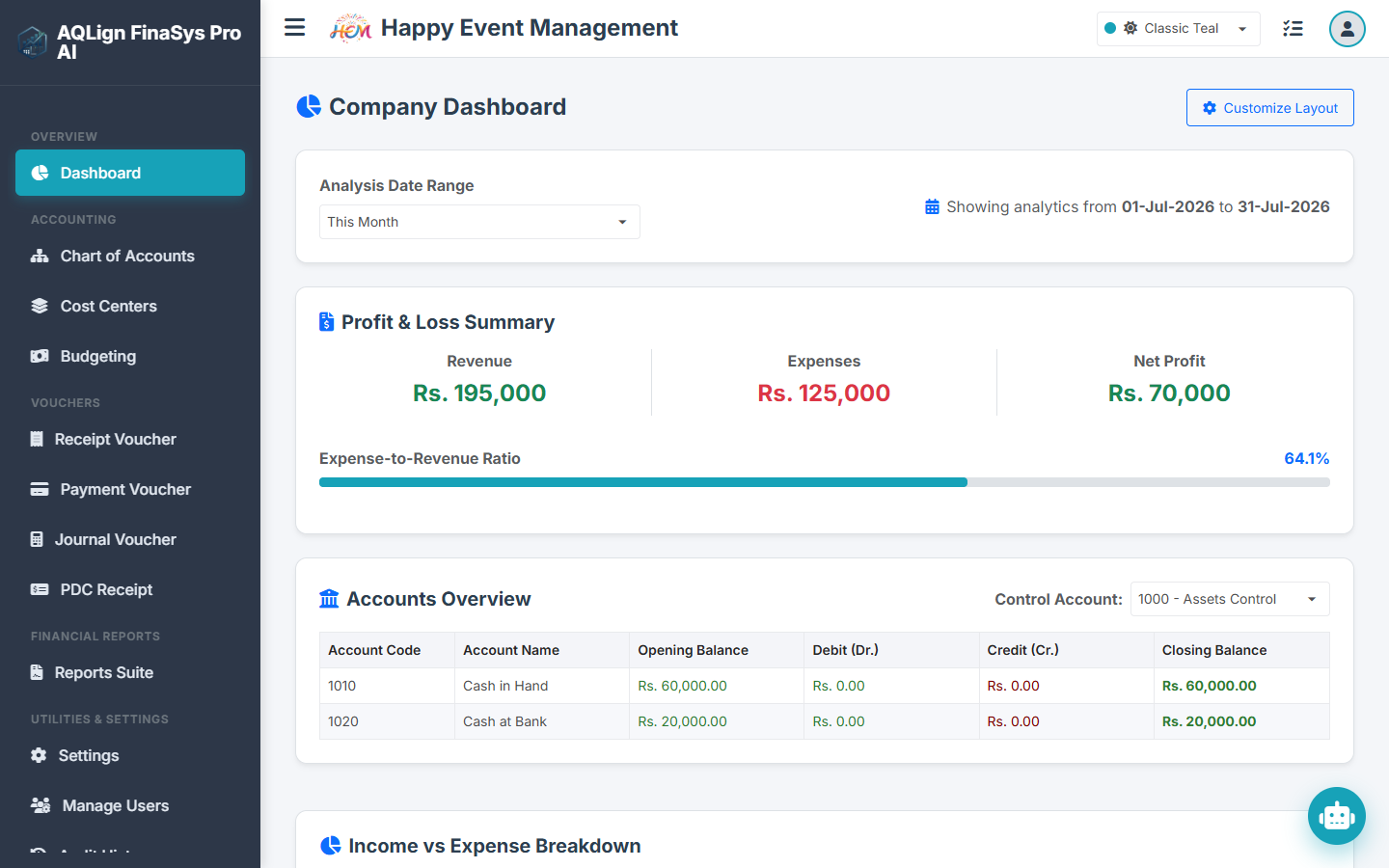This screenshot has height=868, width=1389.
Task: Click the AQLign FinaSys Pro AI logo icon
Action: click(x=33, y=41)
